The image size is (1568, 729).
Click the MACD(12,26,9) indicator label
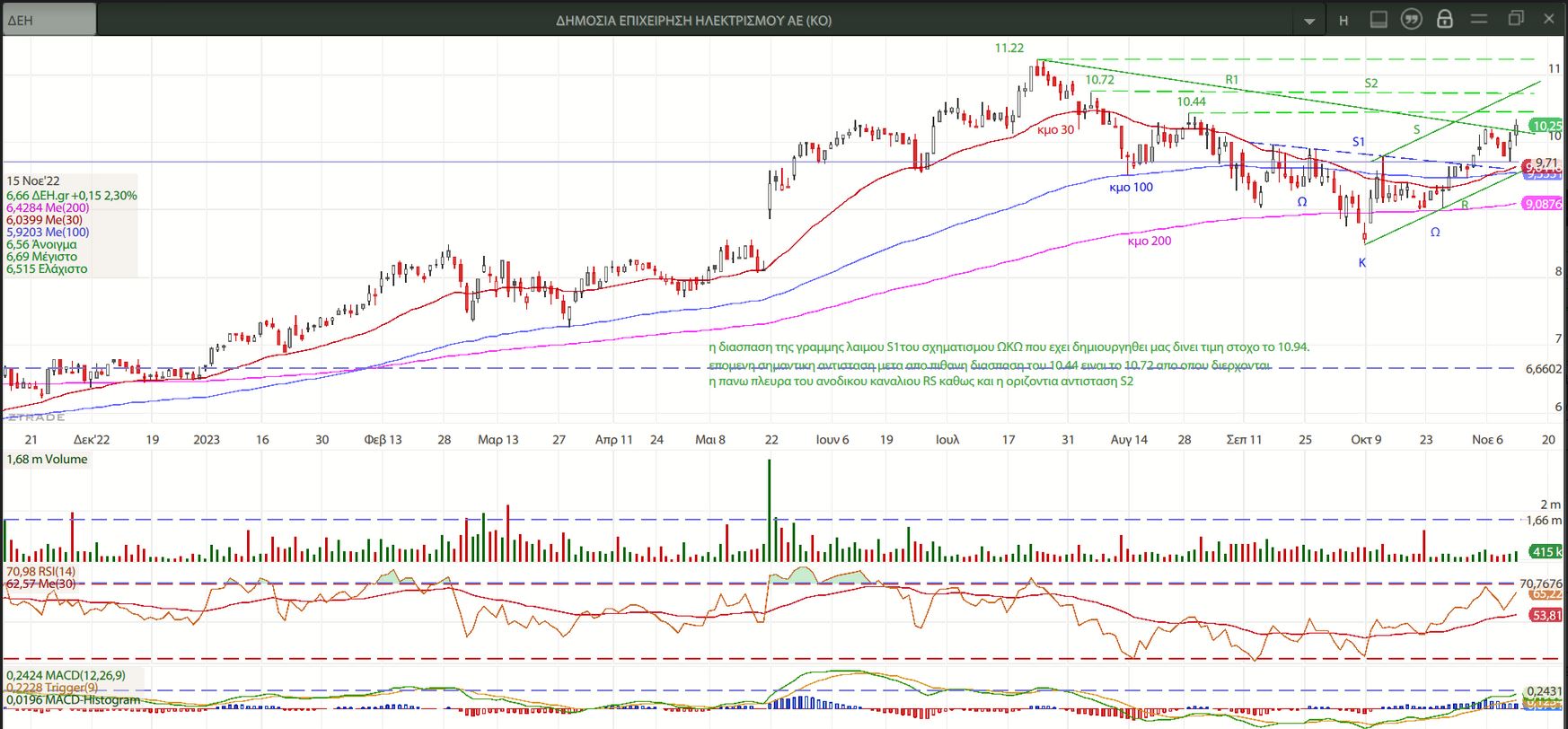pos(66,675)
